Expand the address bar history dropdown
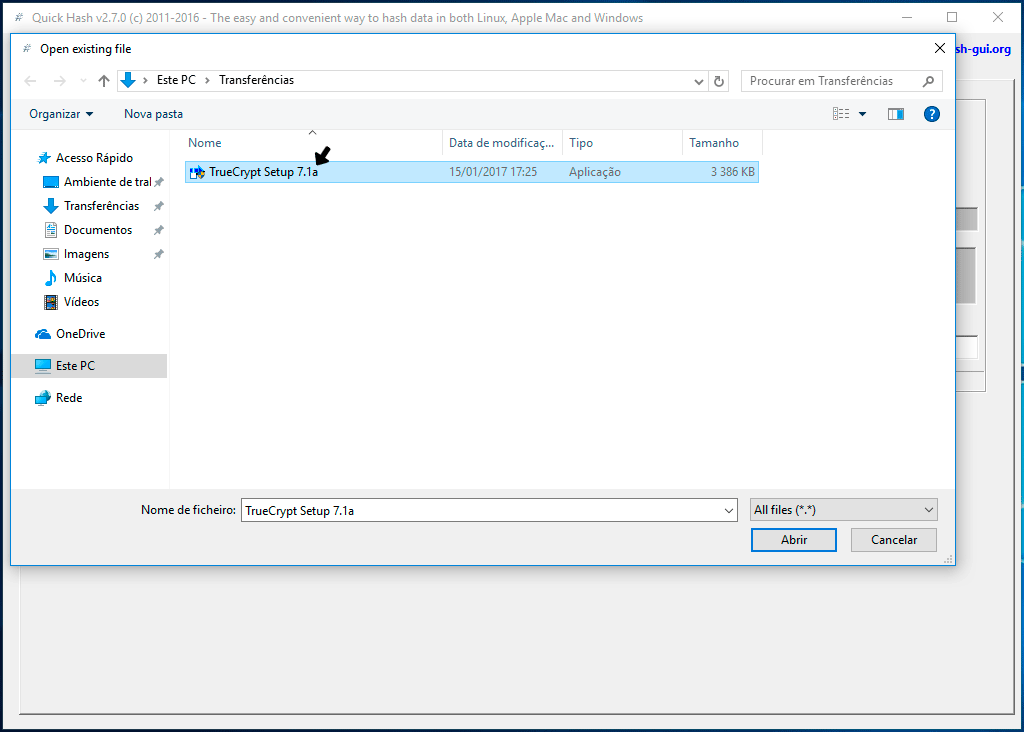The height and width of the screenshot is (732, 1024). coord(699,81)
